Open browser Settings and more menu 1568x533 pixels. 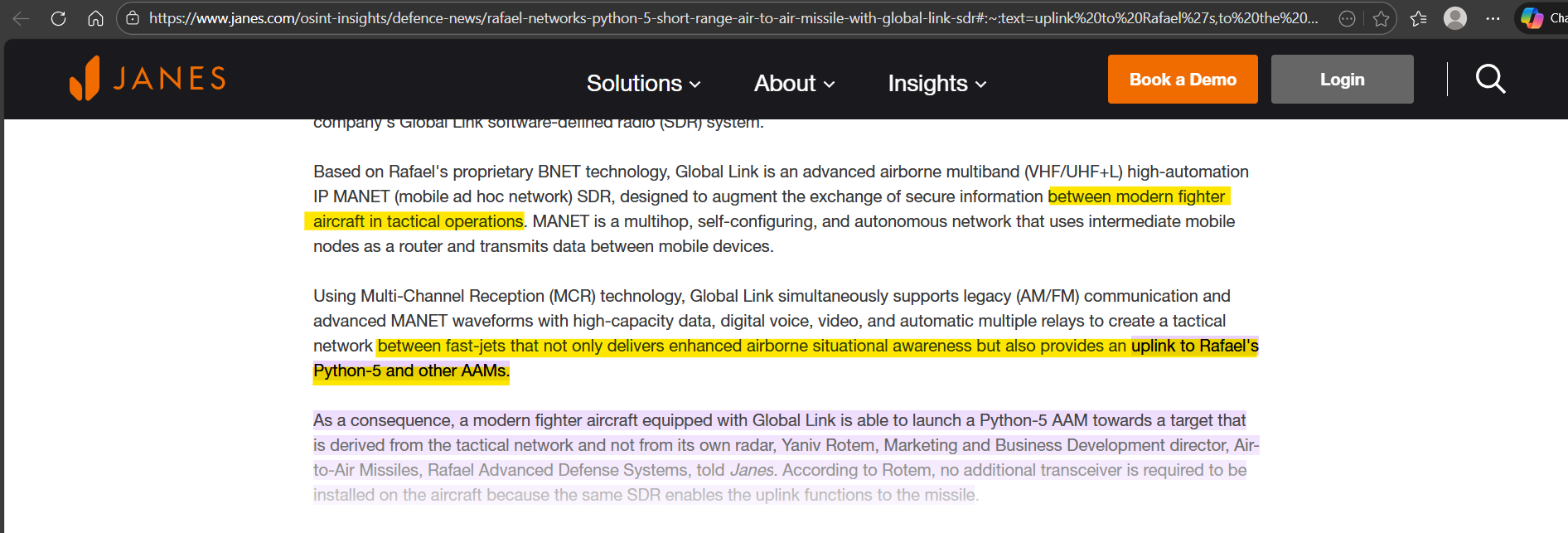click(x=1493, y=18)
